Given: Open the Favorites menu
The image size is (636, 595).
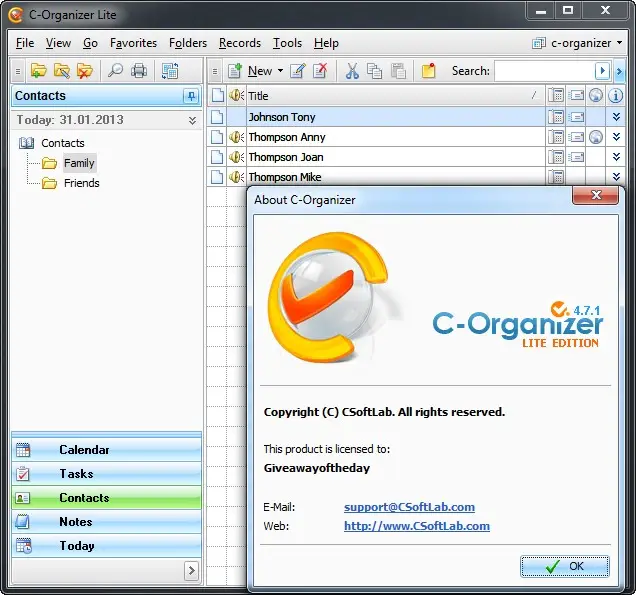Looking at the screenshot, I should coord(133,43).
